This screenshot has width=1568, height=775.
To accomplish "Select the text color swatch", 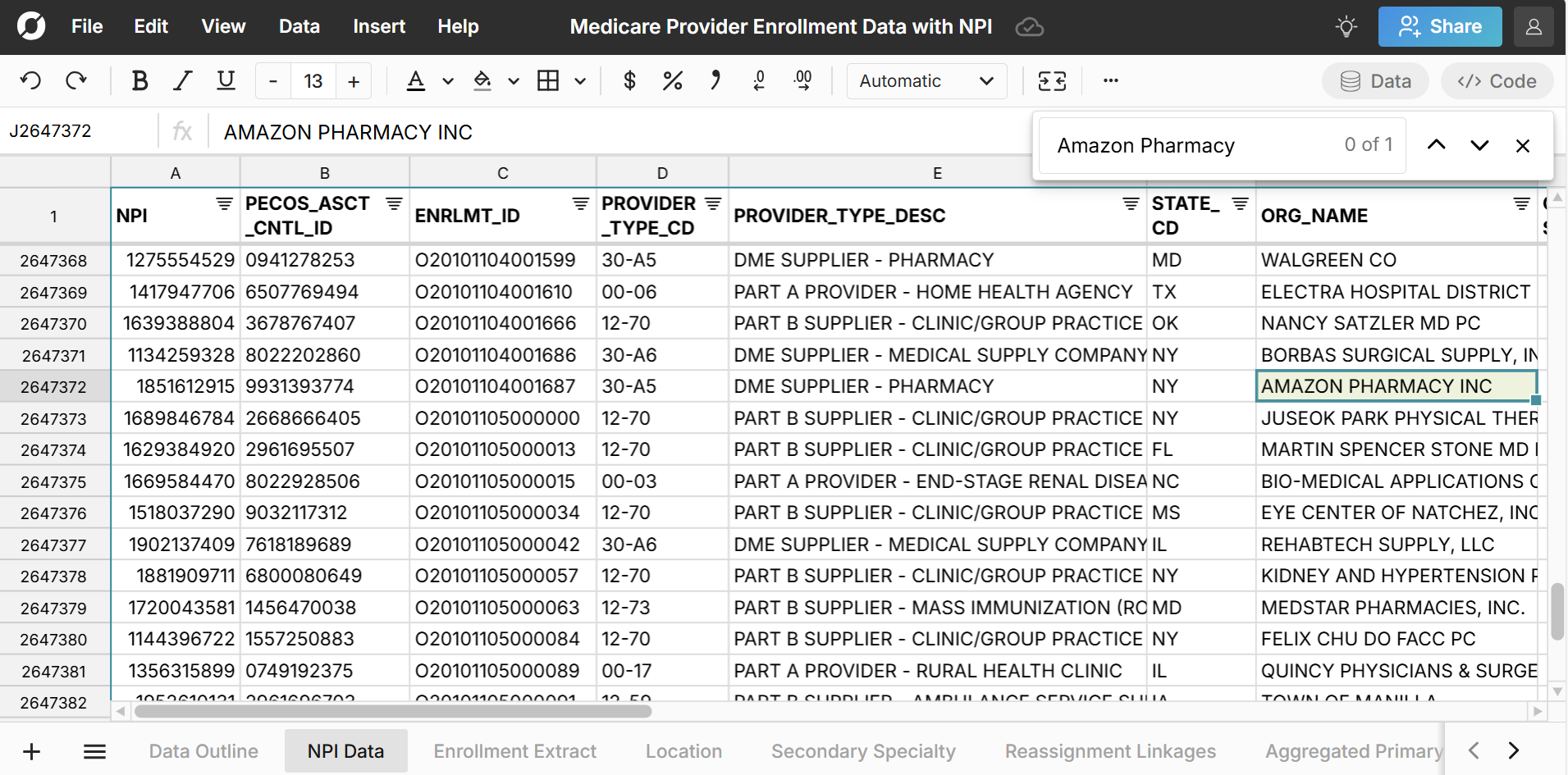I will click(x=417, y=80).
